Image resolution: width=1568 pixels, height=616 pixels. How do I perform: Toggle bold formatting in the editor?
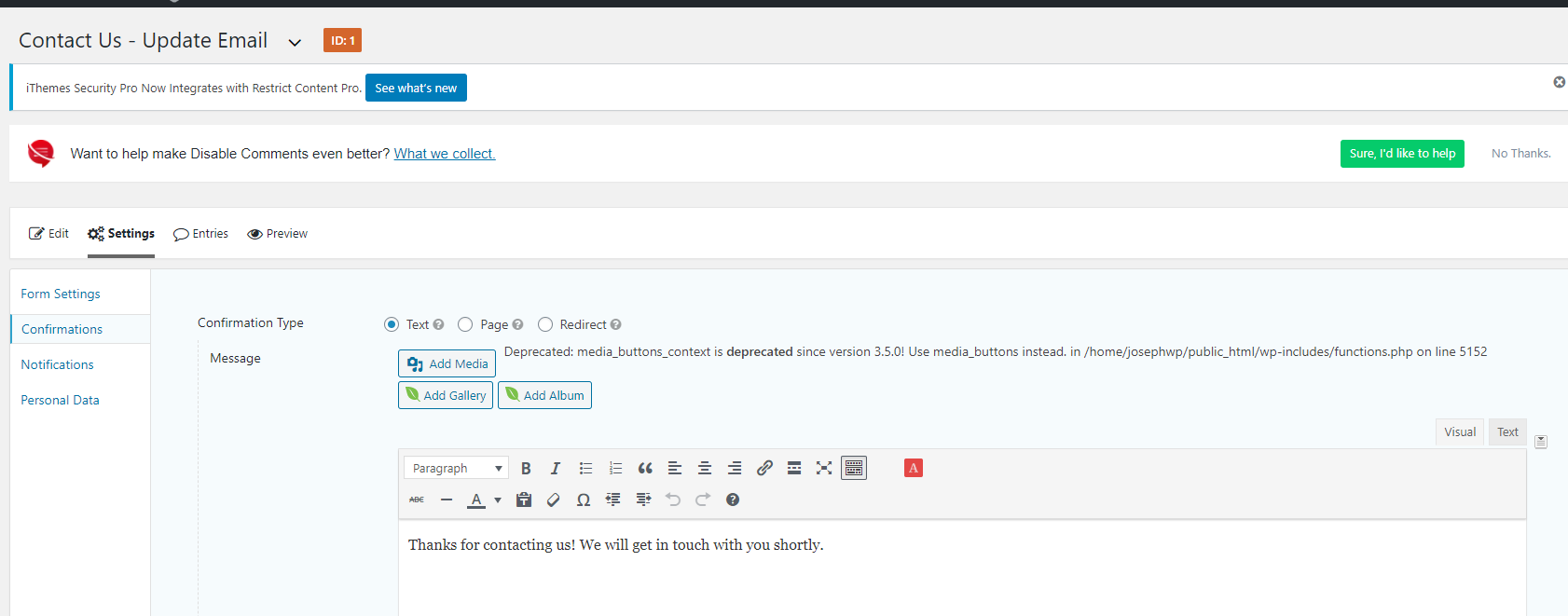click(526, 469)
